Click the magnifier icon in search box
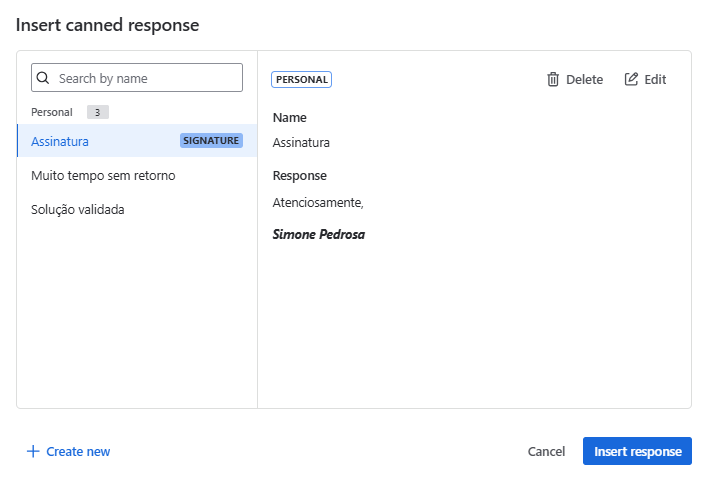 pos(43,78)
